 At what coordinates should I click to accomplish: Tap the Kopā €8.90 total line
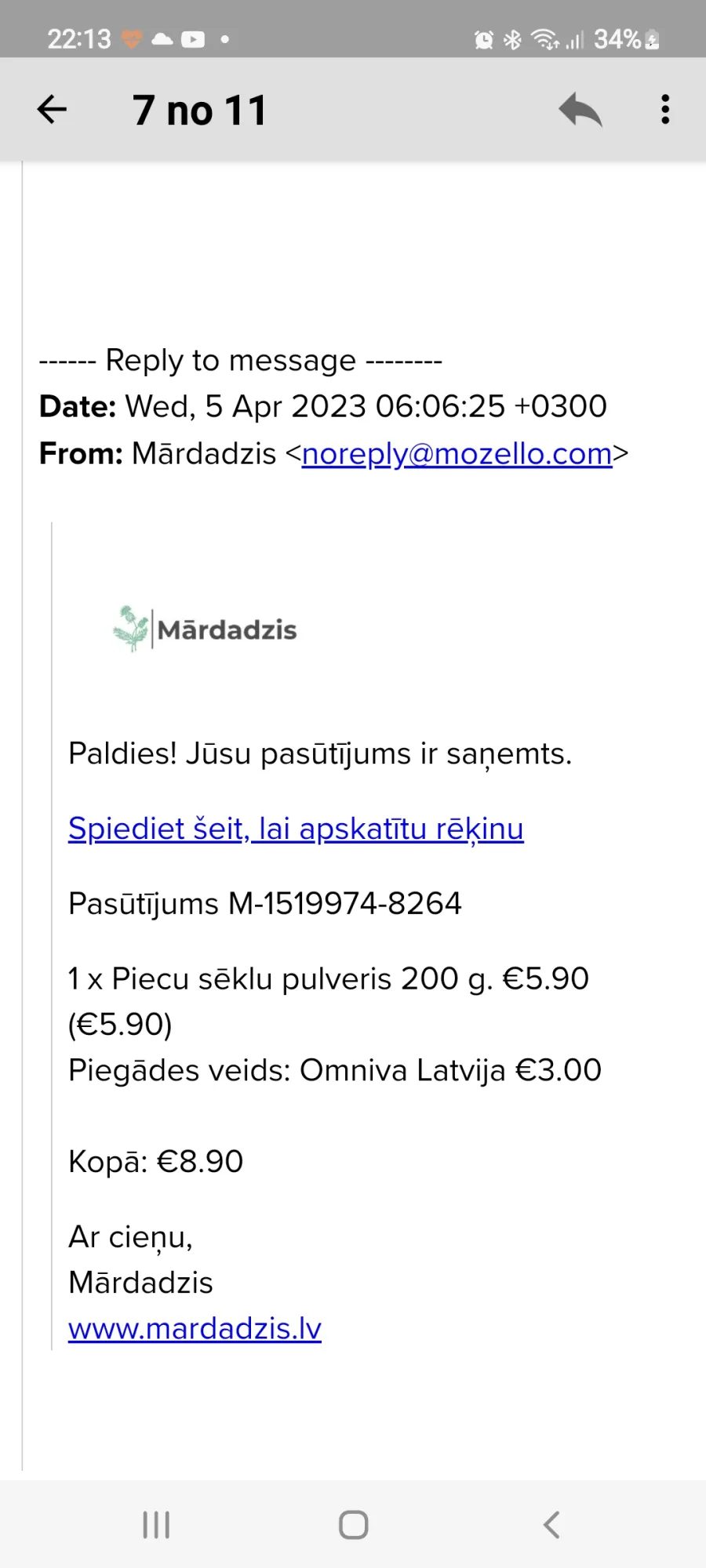click(156, 1161)
